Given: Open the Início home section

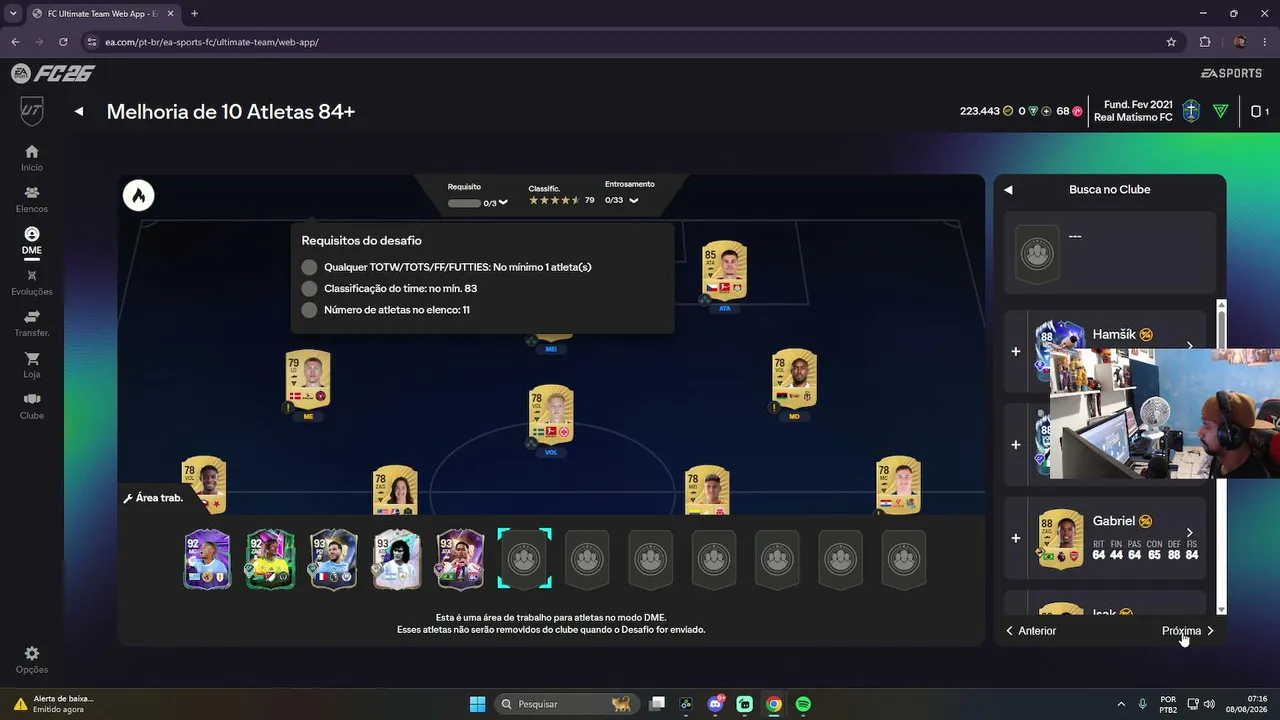Looking at the screenshot, I should 32,158.
